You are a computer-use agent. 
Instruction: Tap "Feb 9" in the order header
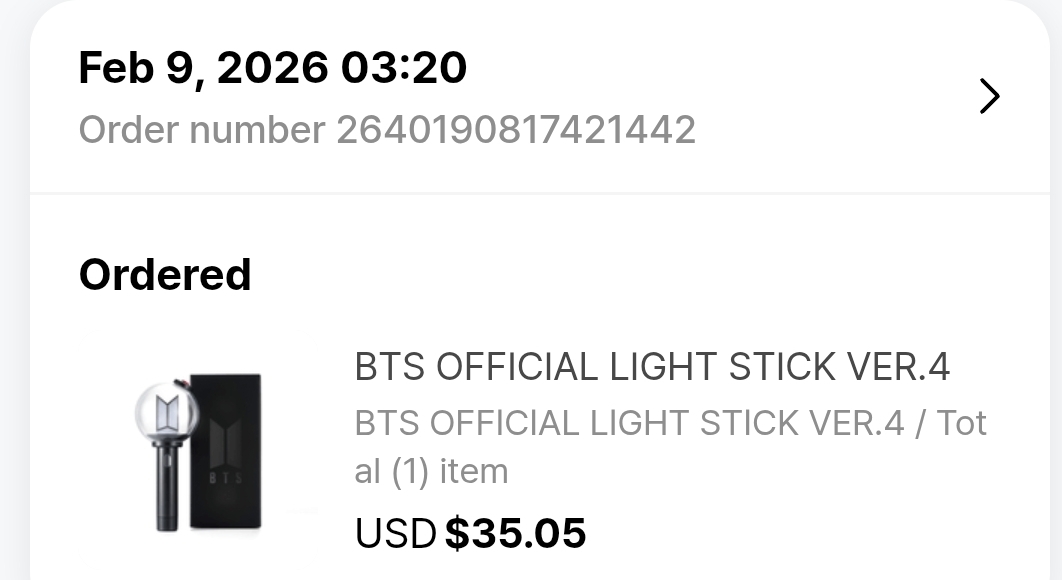[138, 68]
